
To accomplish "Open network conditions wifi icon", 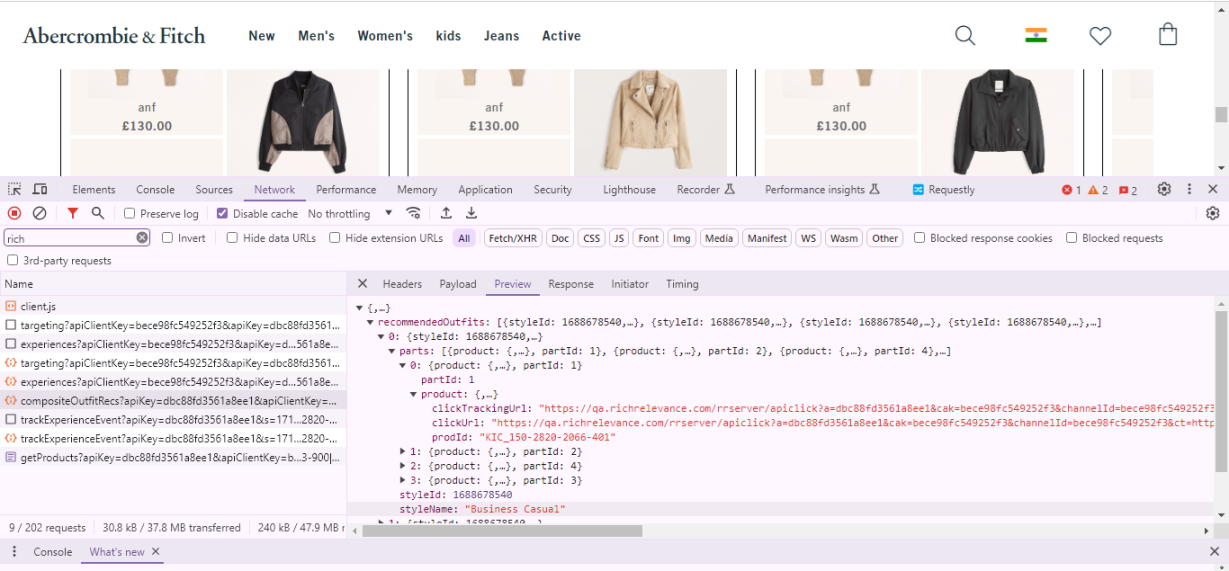I will coord(413,213).
